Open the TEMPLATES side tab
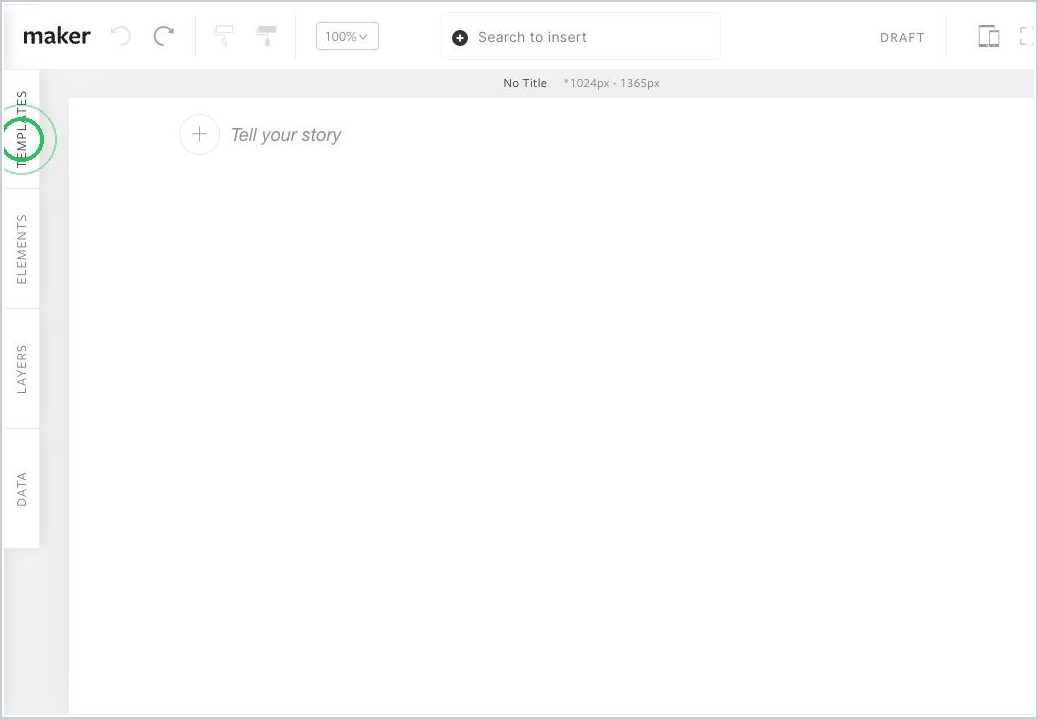 coord(21,129)
